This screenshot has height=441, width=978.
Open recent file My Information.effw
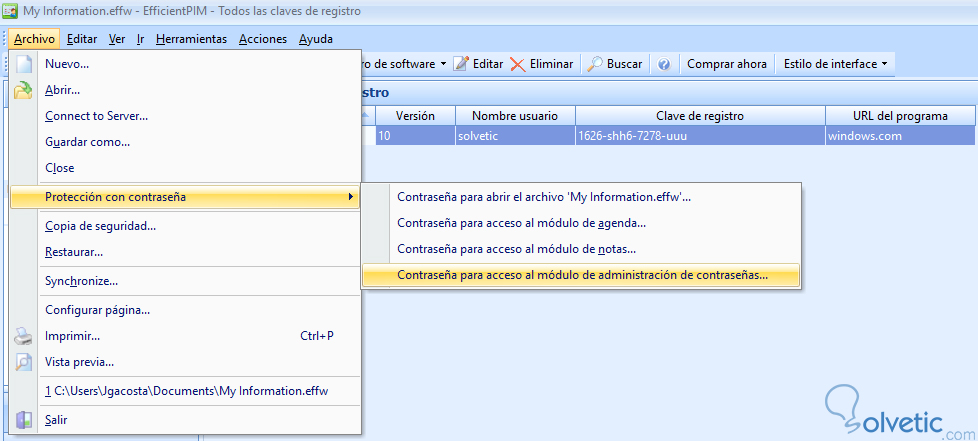pyautogui.click(x=186, y=391)
